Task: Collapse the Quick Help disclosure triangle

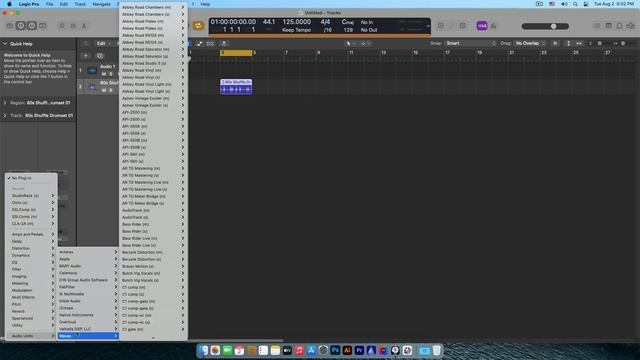Action: pyautogui.click(x=5, y=44)
